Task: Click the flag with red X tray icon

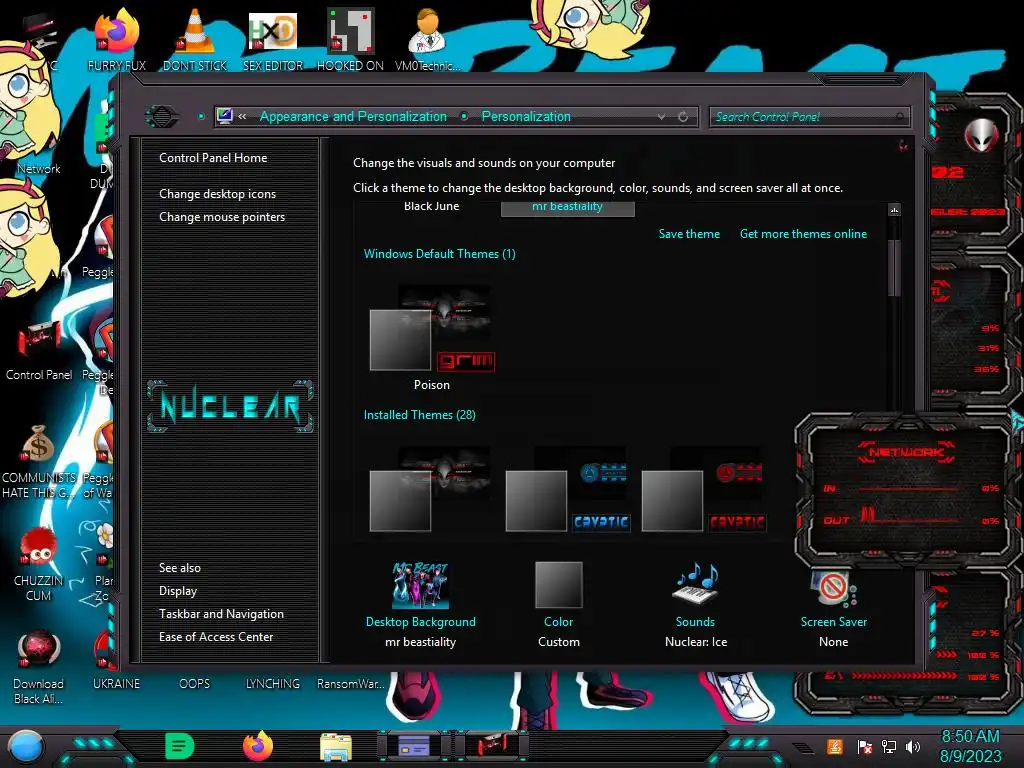Action: pyautogui.click(x=864, y=746)
